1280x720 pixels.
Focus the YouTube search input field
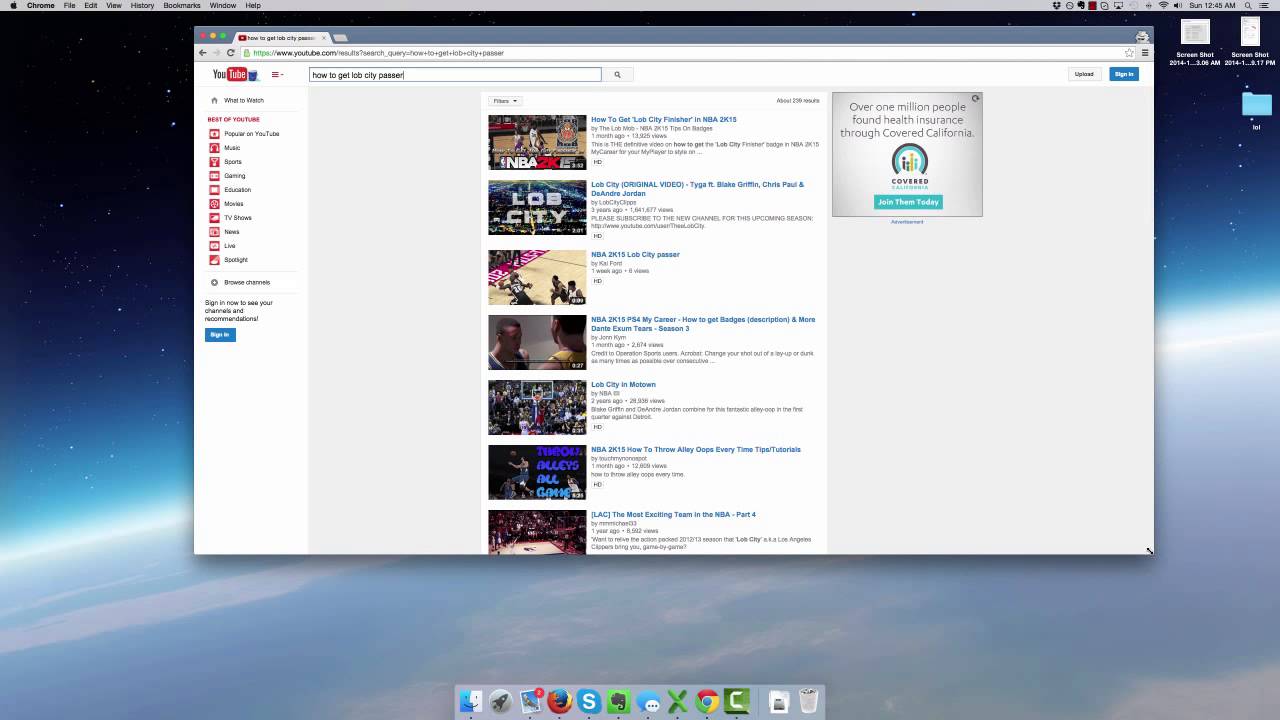455,74
